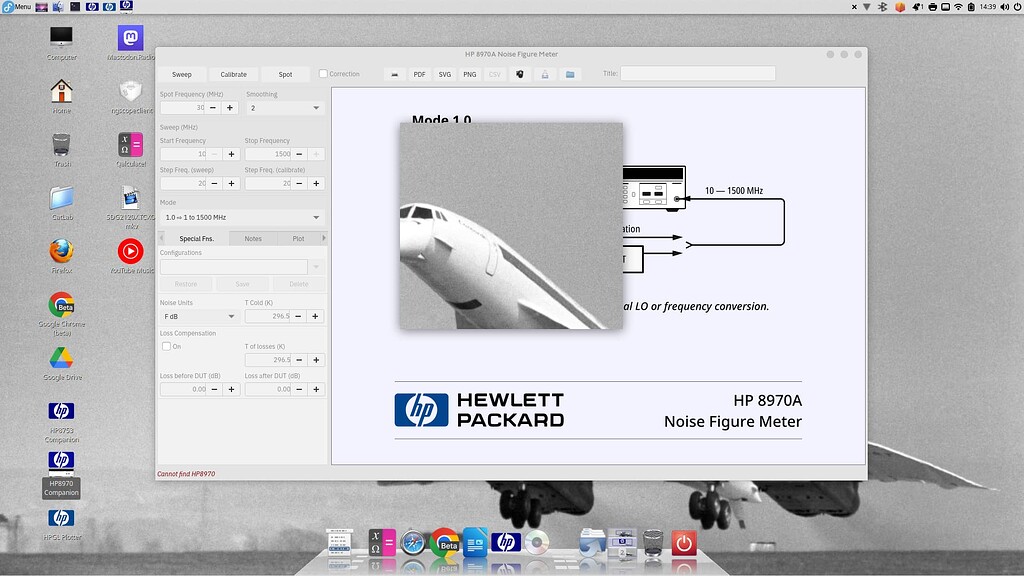Increment T Cold with the plus stepper

coord(317,315)
